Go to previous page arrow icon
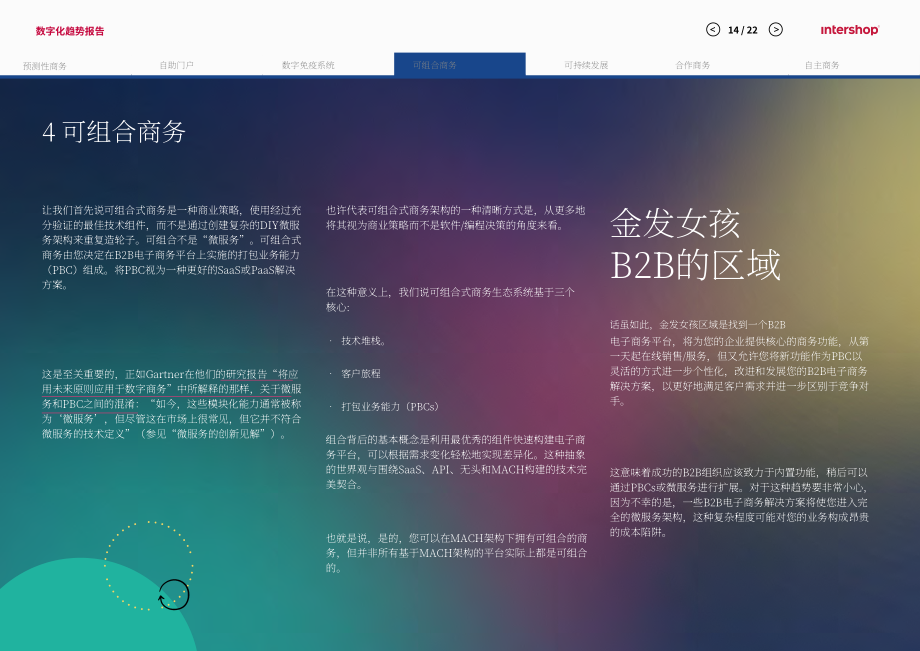 713,29
